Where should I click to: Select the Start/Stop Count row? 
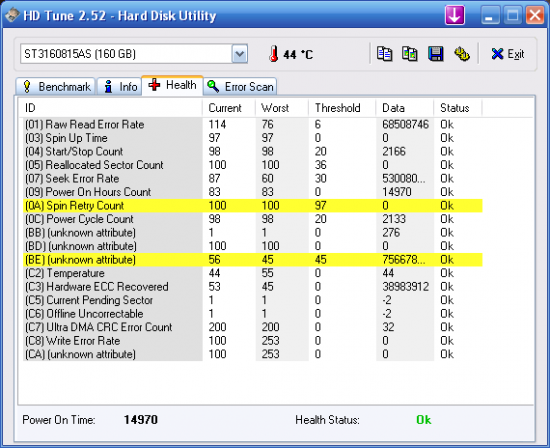(x=253, y=151)
